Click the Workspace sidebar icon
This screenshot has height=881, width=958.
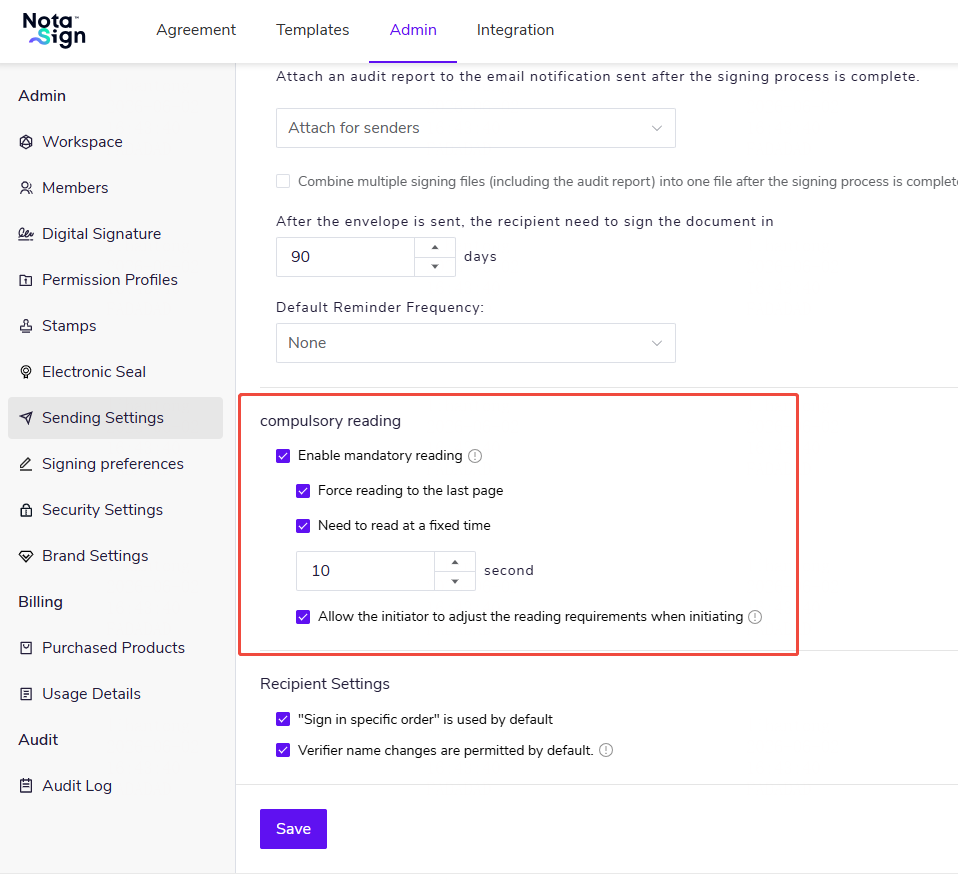[x=26, y=142]
